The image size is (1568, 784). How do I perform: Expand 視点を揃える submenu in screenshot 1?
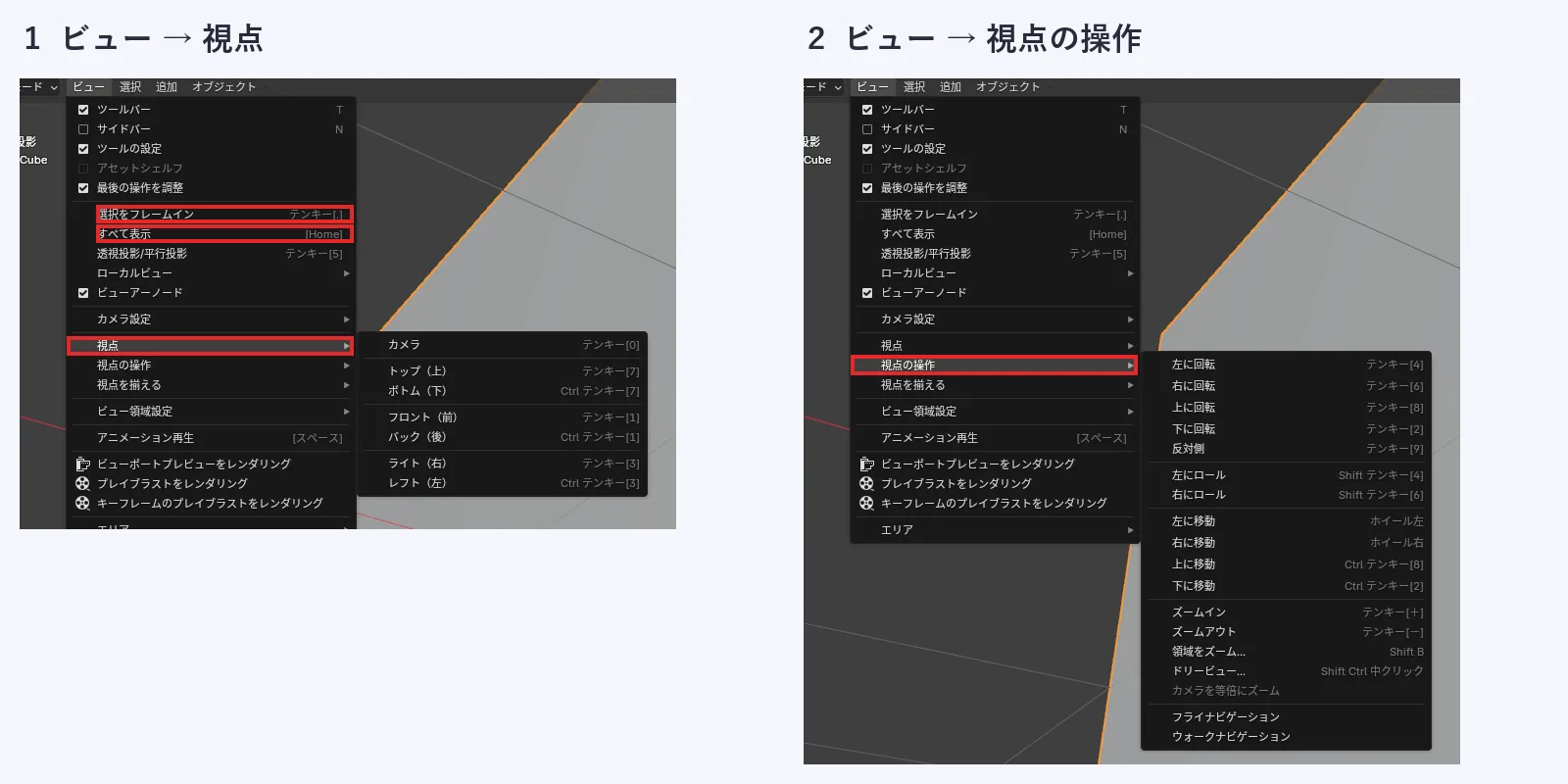point(211,385)
